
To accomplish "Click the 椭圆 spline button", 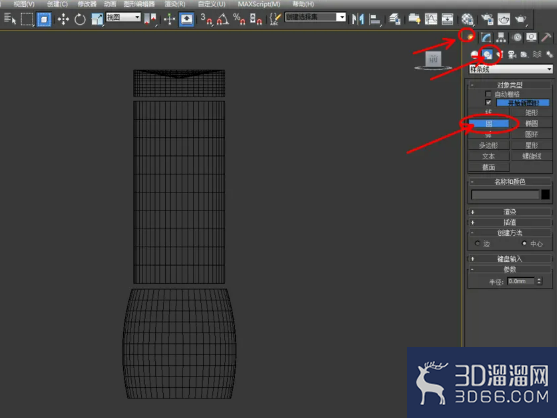I will click(x=531, y=123).
